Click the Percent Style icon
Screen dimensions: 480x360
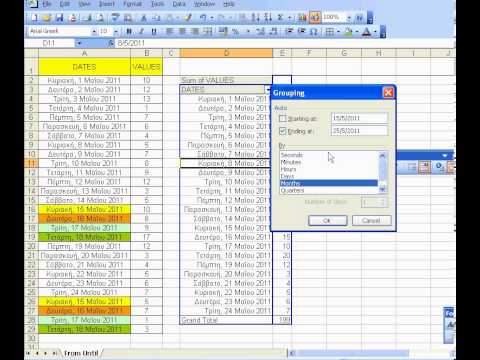coord(235,32)
